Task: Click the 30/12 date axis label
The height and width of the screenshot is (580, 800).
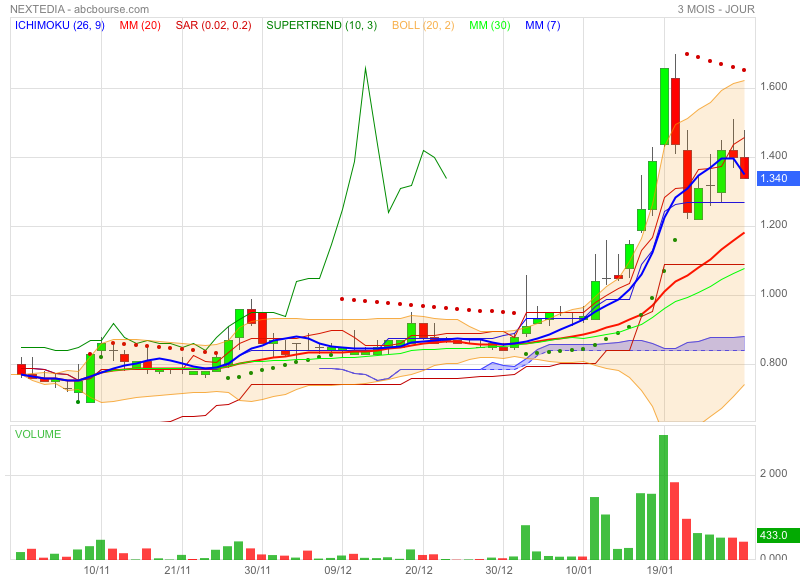Action: click(x=498, y=570)
